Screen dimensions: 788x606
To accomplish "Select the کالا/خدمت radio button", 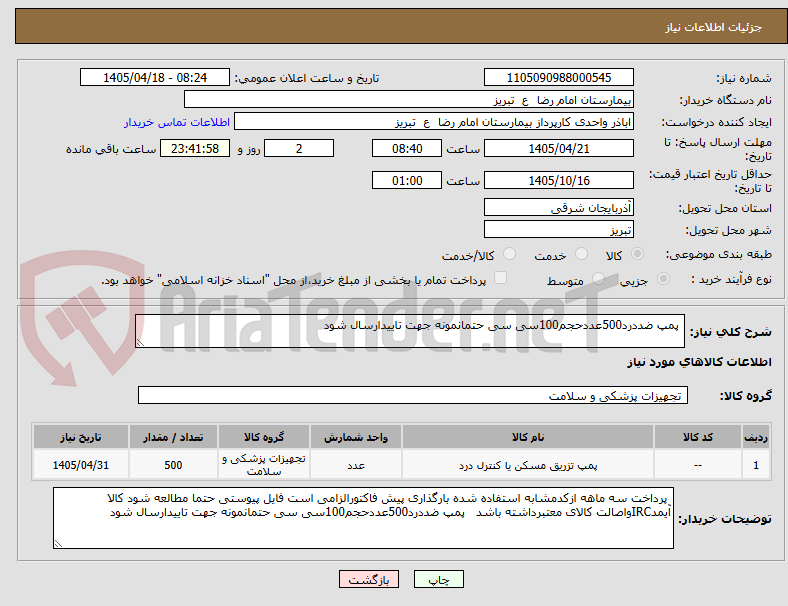I will click(510, 254).
